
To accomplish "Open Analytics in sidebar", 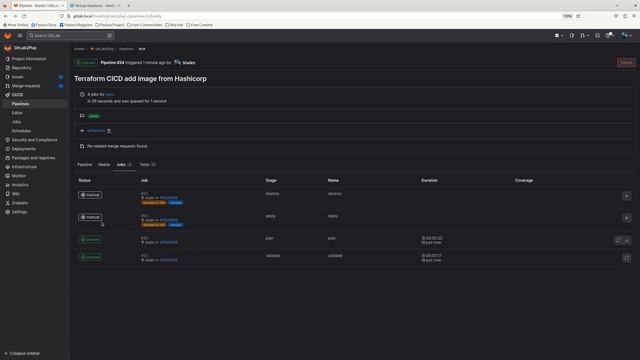I will (20, 185).
